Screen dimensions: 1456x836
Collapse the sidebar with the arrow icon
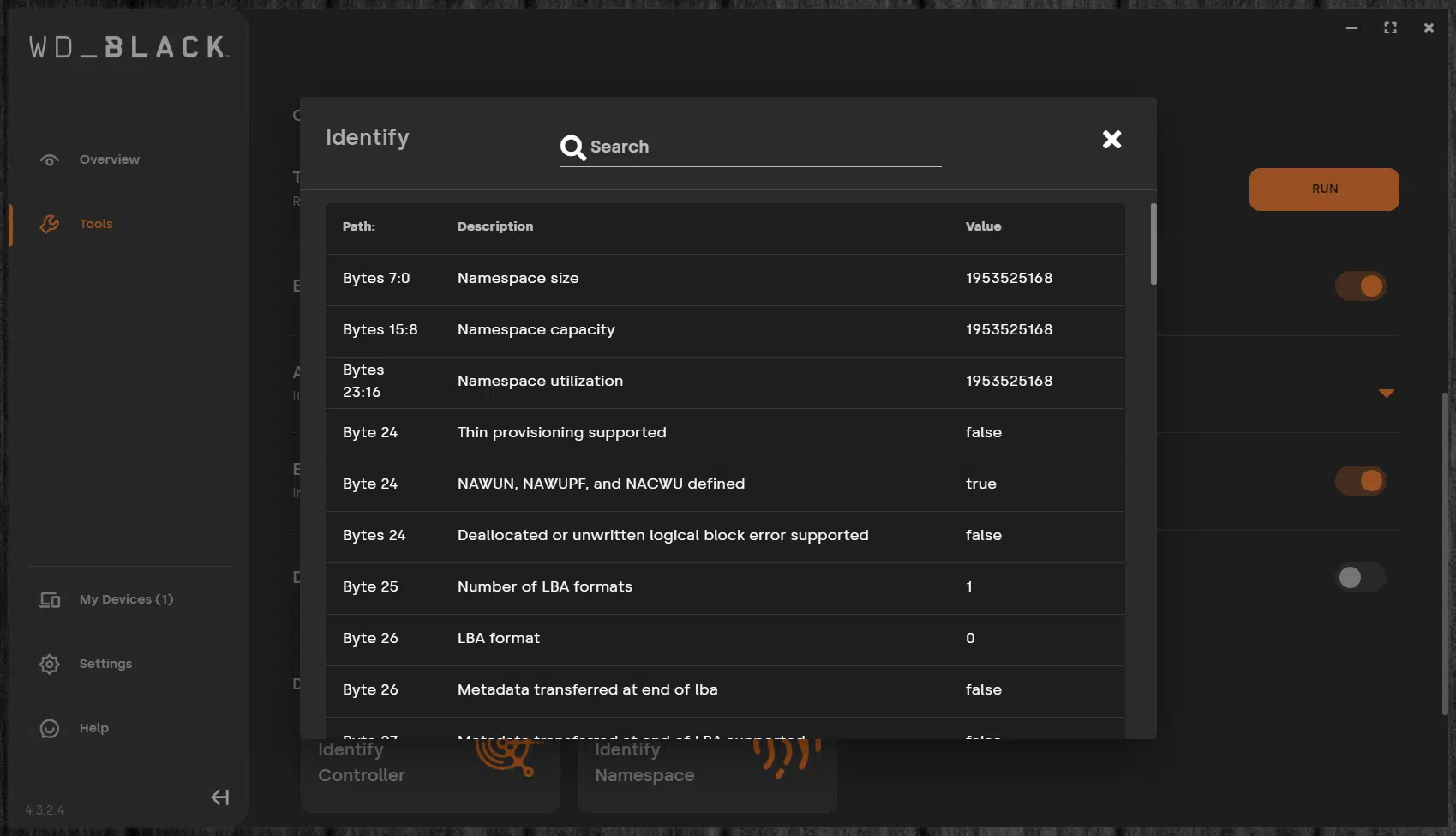pos(220,797)
